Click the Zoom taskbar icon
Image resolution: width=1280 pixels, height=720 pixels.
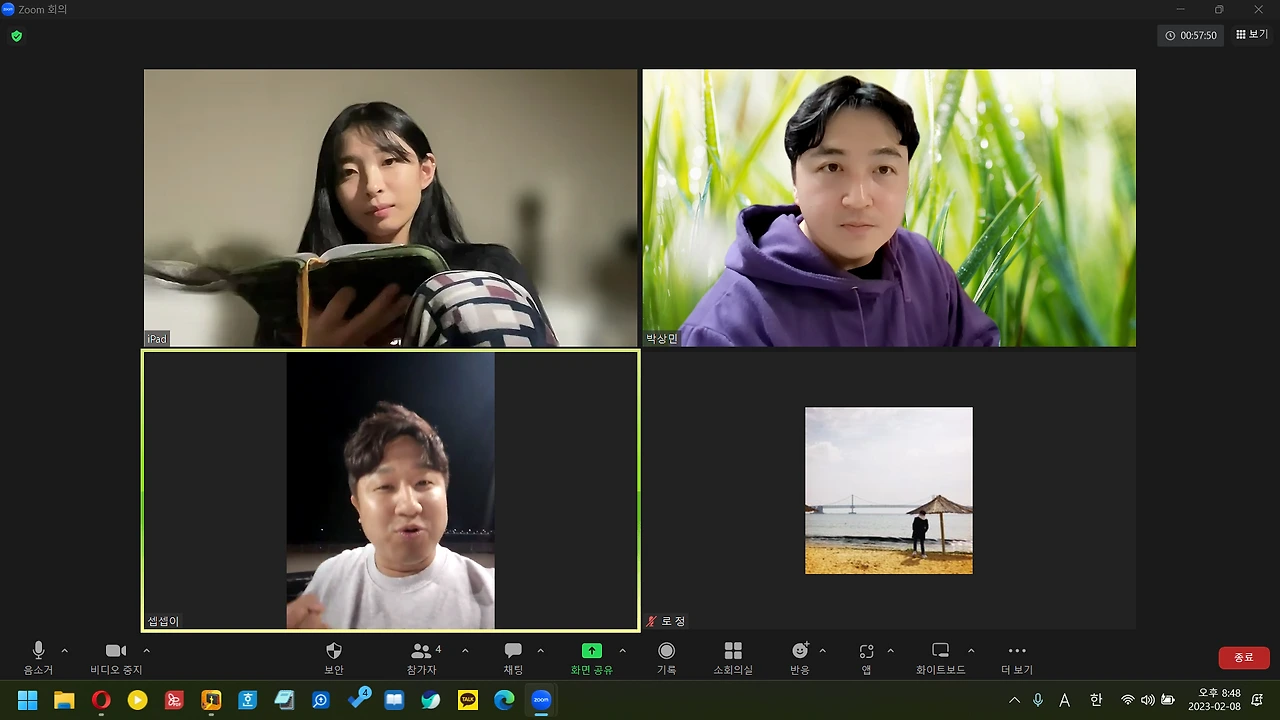coord(541,700)
